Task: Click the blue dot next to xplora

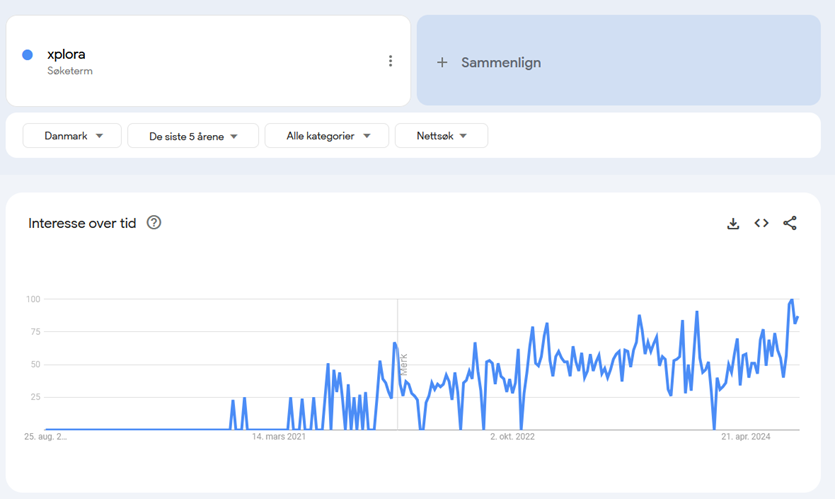Action: pos(27,54)
